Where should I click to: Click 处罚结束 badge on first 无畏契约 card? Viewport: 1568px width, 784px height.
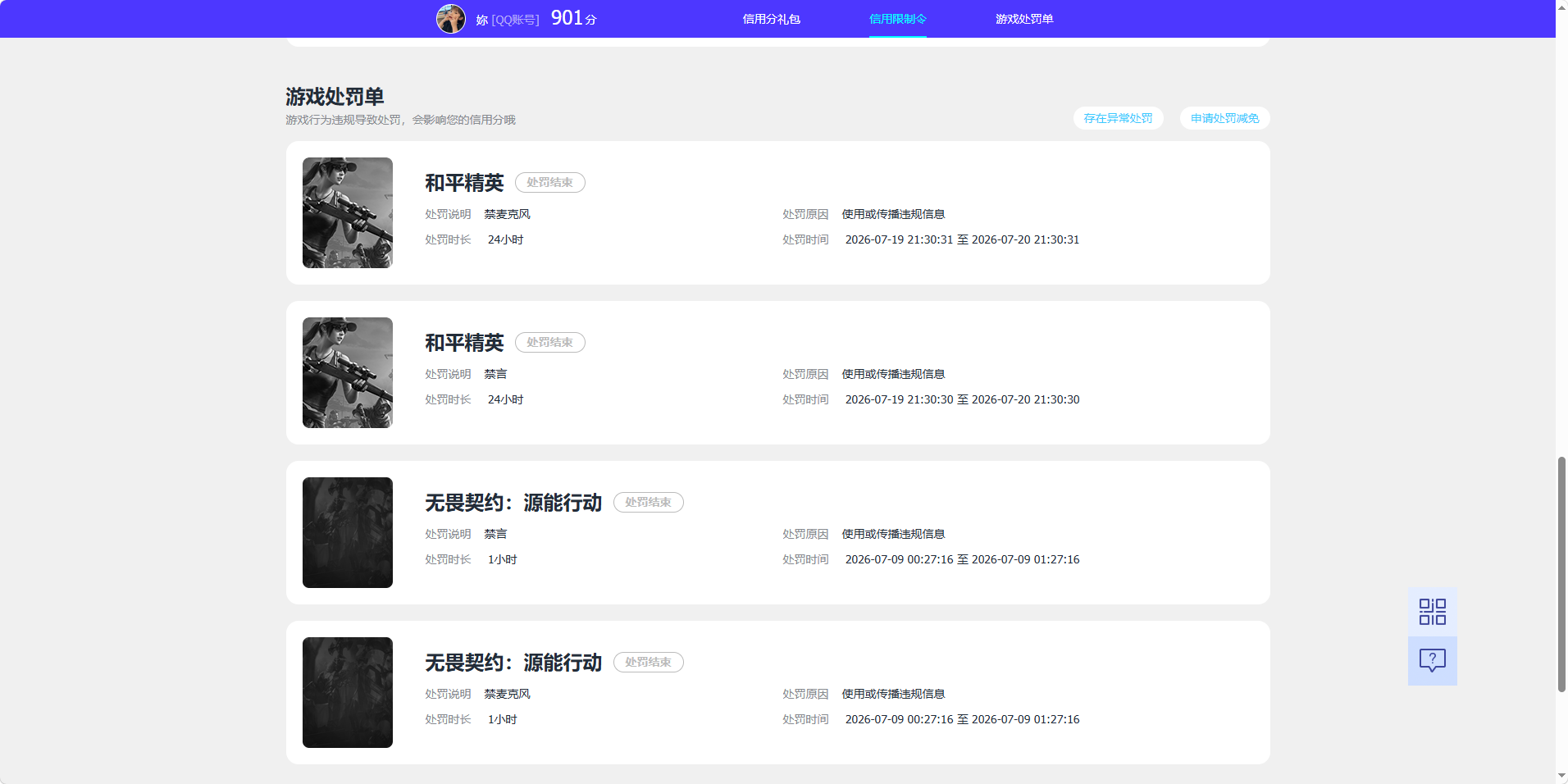point(648,503)
